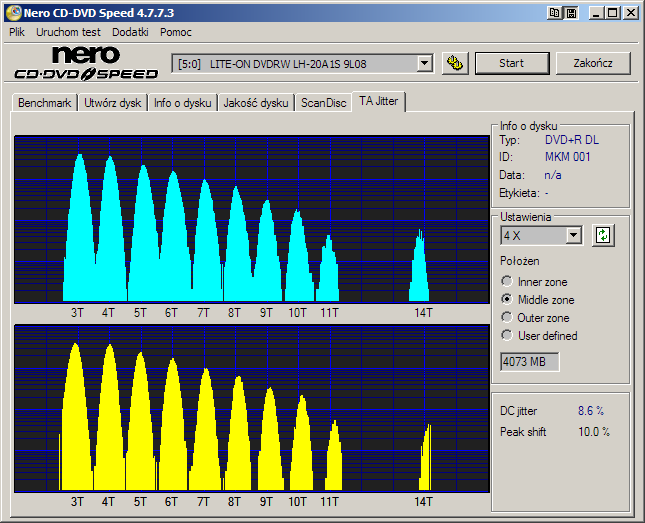
Task: Click the DC jitter 8.6 % value
Action: tap(591, 411)
